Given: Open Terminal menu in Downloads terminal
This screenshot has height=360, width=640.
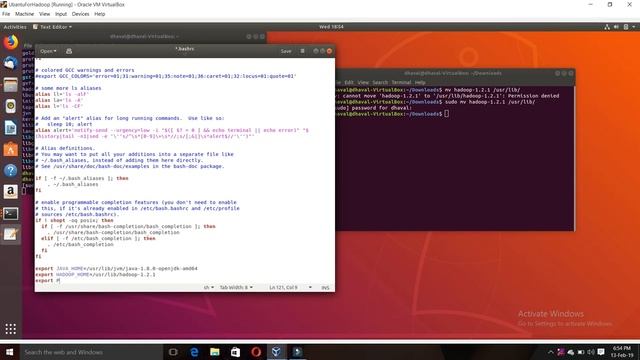Looking at the screenshot, I should point(401,82).
